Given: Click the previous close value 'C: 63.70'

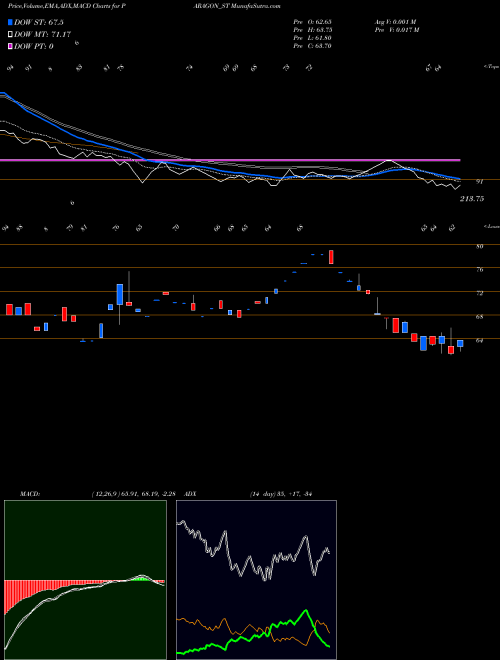Looking at the screenshot, I should tap(318, 46).
